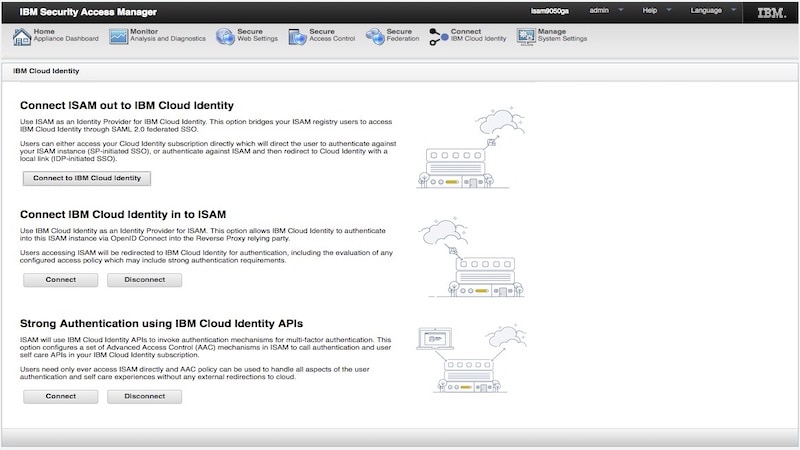Open the Help menu
Viewport: 800px width, 450px height.
pyautogui.click(x=649, y=10)
